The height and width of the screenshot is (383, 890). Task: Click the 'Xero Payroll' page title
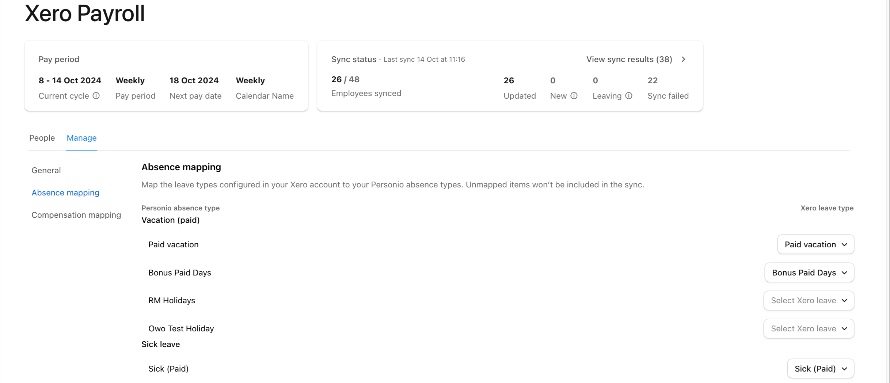[x=85, y=13]
